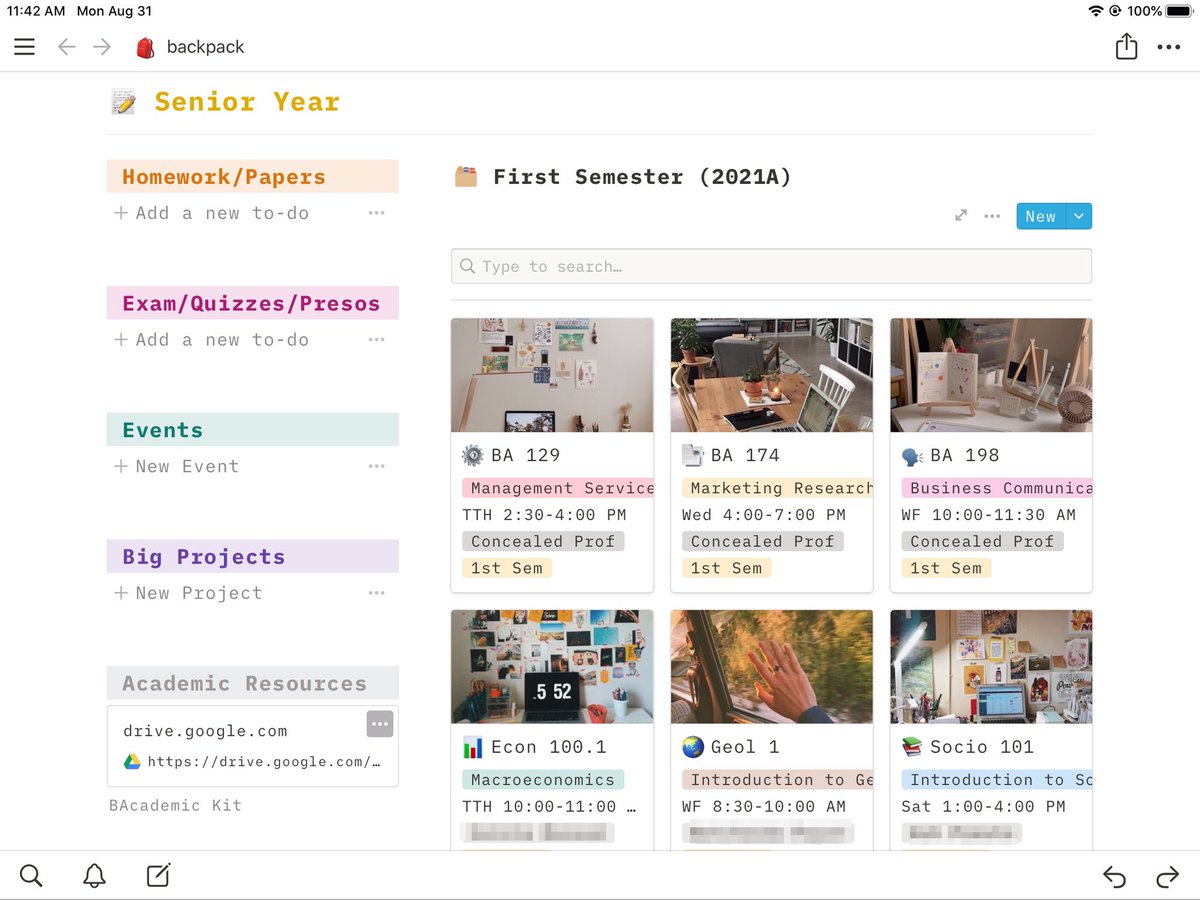Open the page options three-dot menu
The image size is (1200, 900).
1168,47
